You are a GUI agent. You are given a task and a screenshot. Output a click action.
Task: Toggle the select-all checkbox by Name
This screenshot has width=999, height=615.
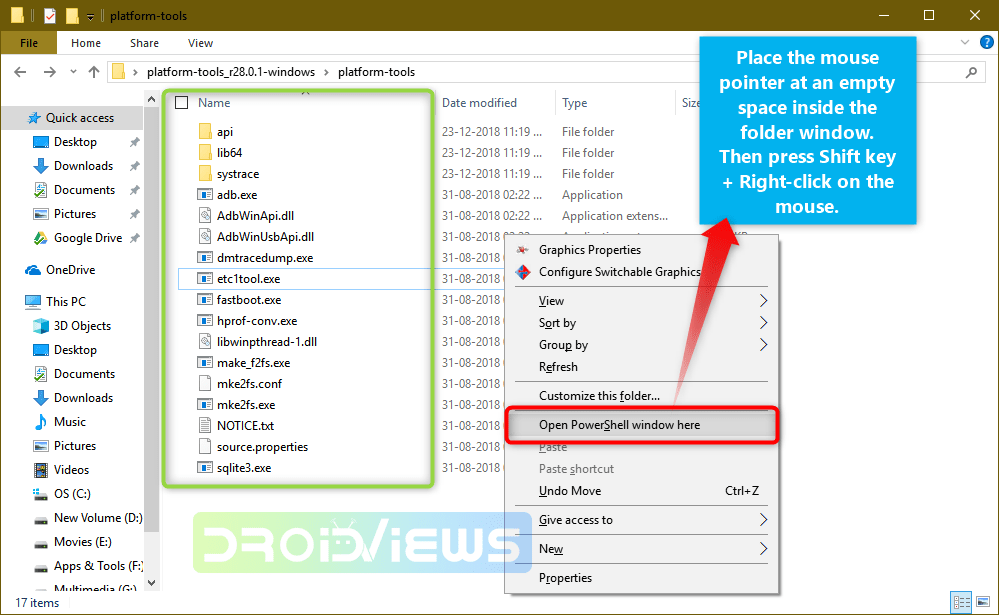(x=182, y=103)
